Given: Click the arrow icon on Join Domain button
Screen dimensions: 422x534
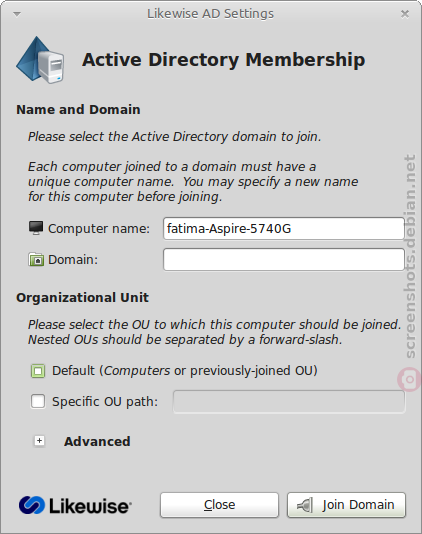Looking at the screenshot, I should point(304,505).
